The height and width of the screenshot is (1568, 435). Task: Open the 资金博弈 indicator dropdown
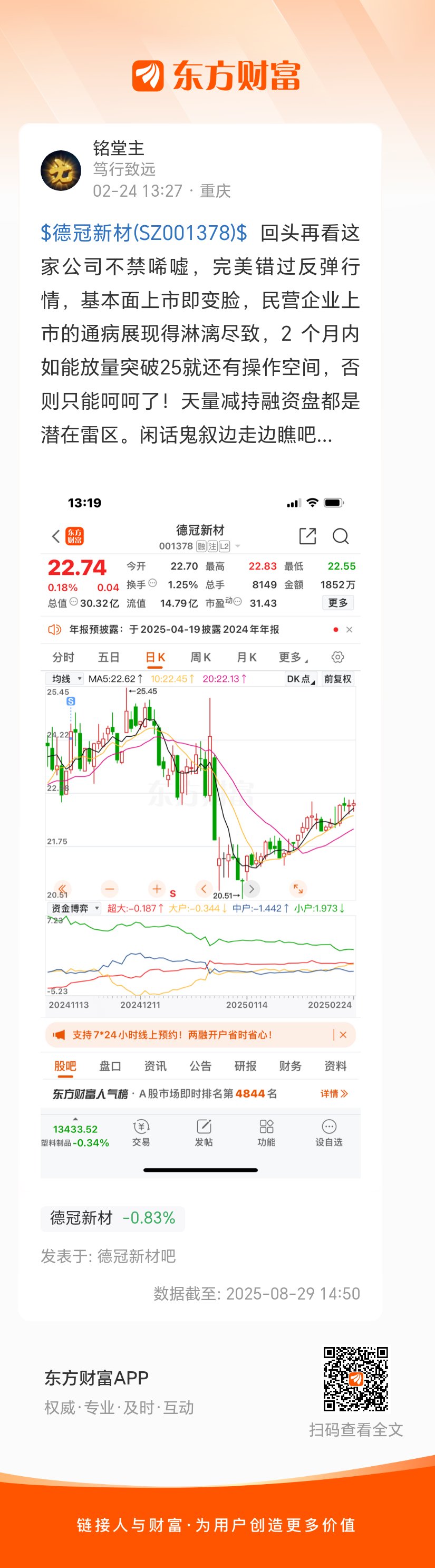tap(74, 908)
